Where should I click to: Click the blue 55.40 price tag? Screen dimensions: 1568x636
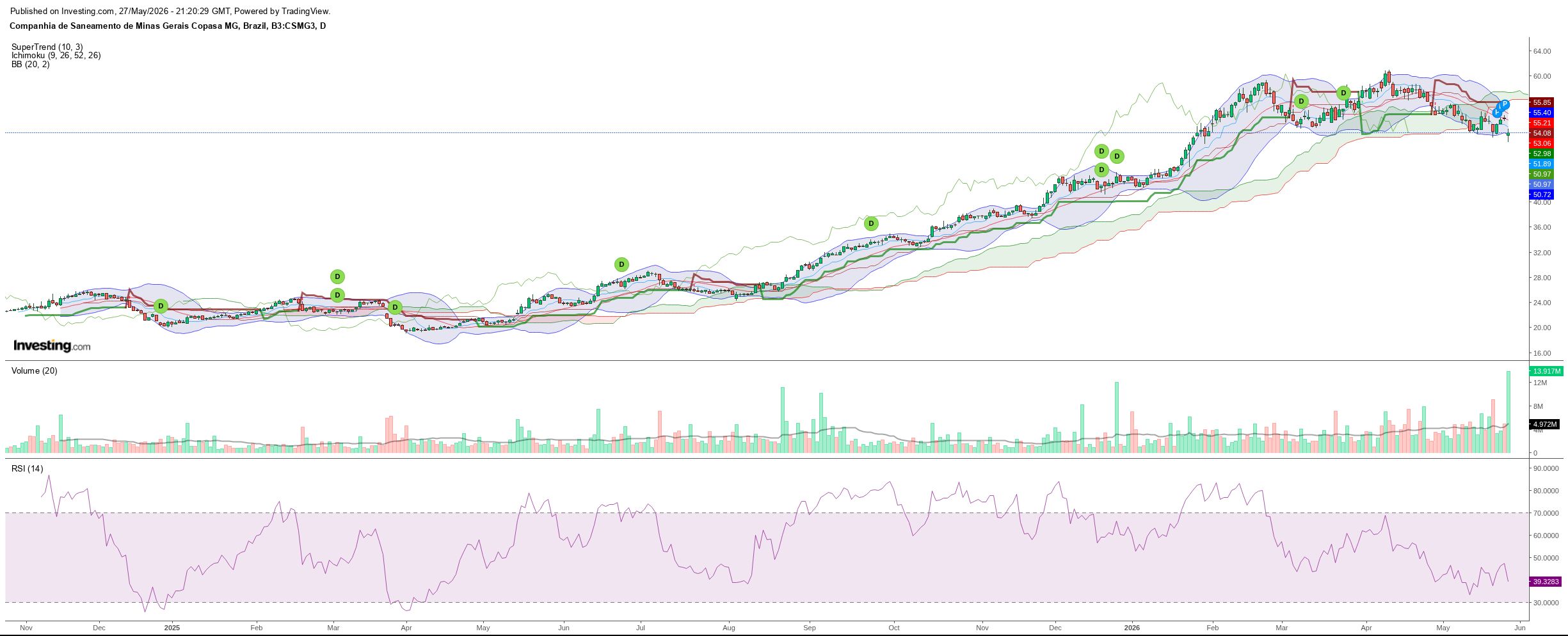(x=1542, y=113)
